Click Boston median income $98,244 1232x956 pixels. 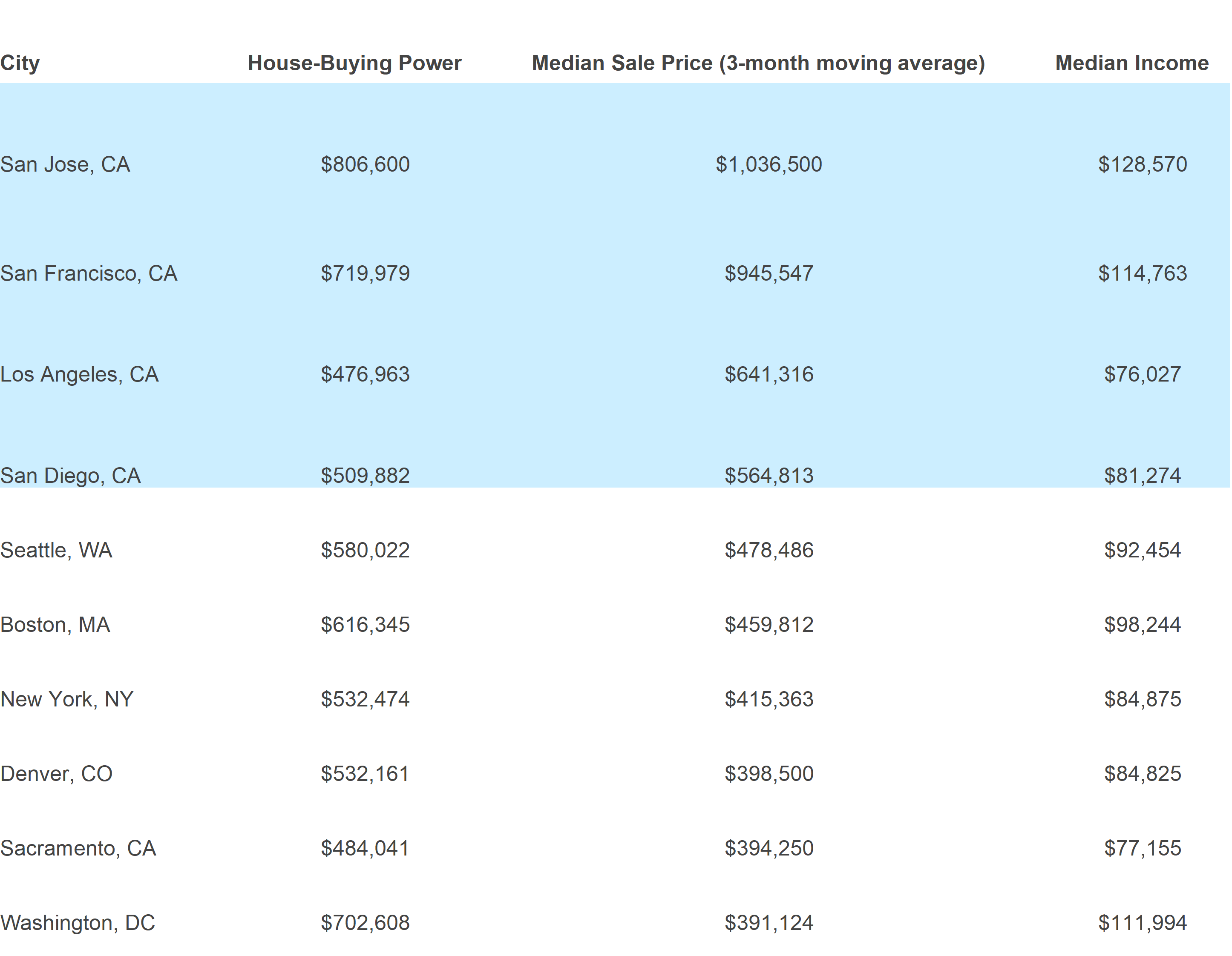tap(1142, 625)
